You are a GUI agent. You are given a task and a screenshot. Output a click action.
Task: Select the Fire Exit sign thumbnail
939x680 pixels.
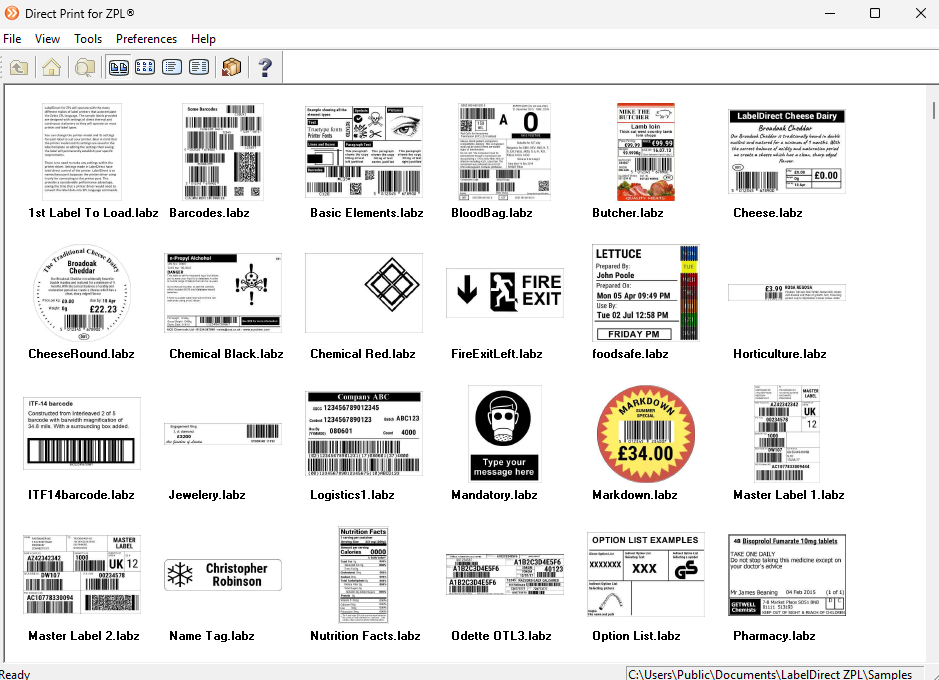pos(505,293)
